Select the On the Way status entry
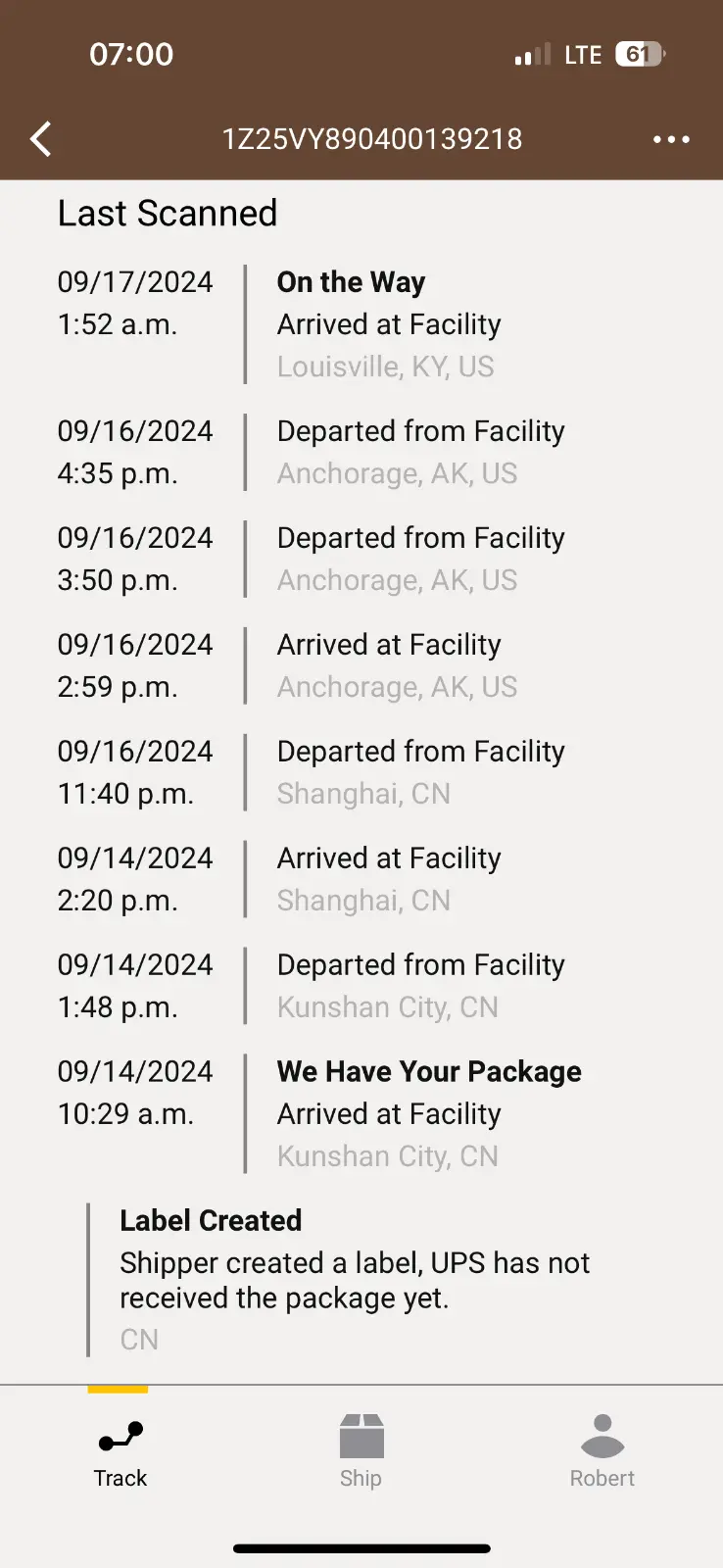The image size is (723, 1568). pos(351,282)
